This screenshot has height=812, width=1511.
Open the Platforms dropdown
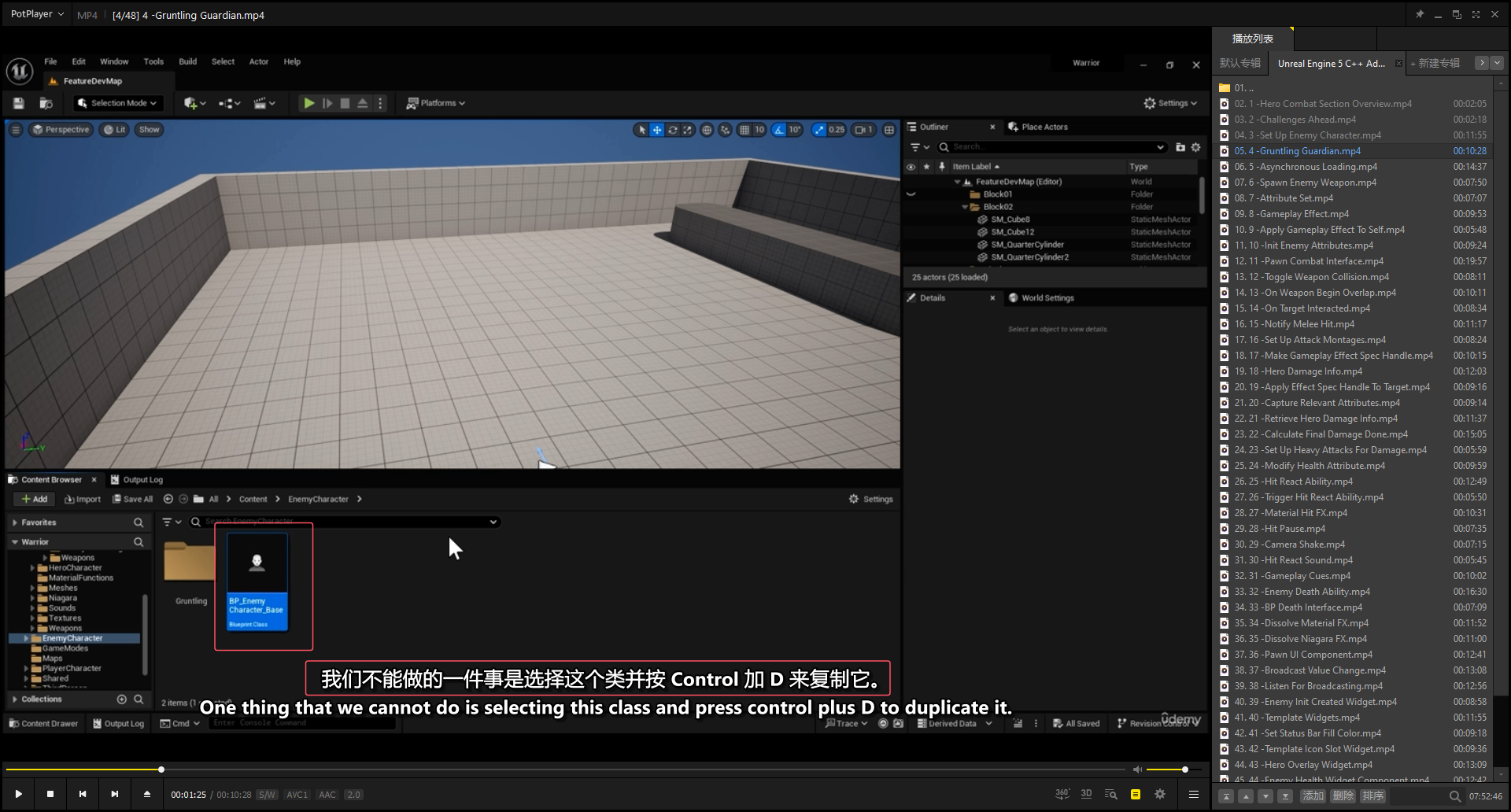click(436, 103)
